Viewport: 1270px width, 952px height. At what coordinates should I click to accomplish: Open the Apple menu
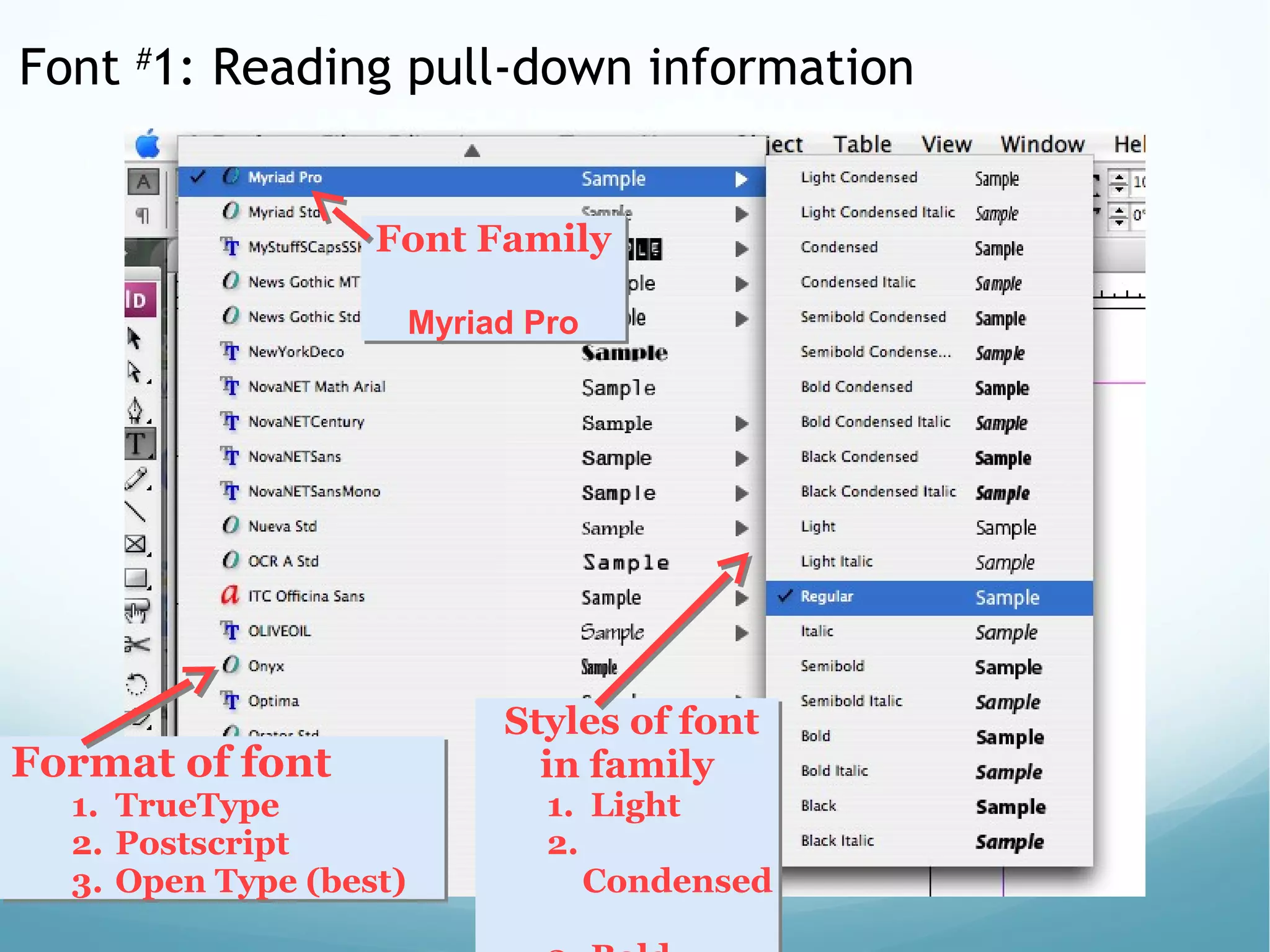point(148,144)
